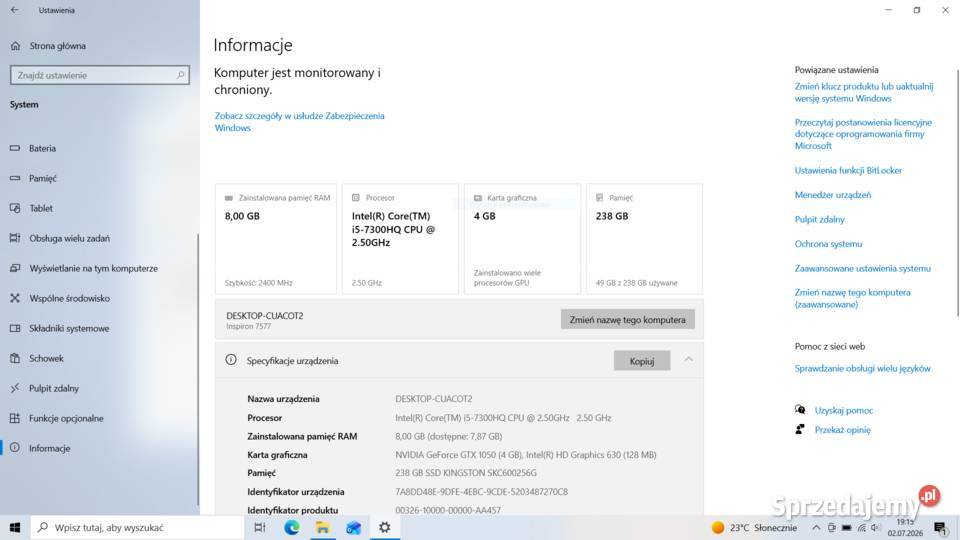
Task: Select product ID 00326-10000-00000-AA457 text
Action: click(x=448, y=510)
